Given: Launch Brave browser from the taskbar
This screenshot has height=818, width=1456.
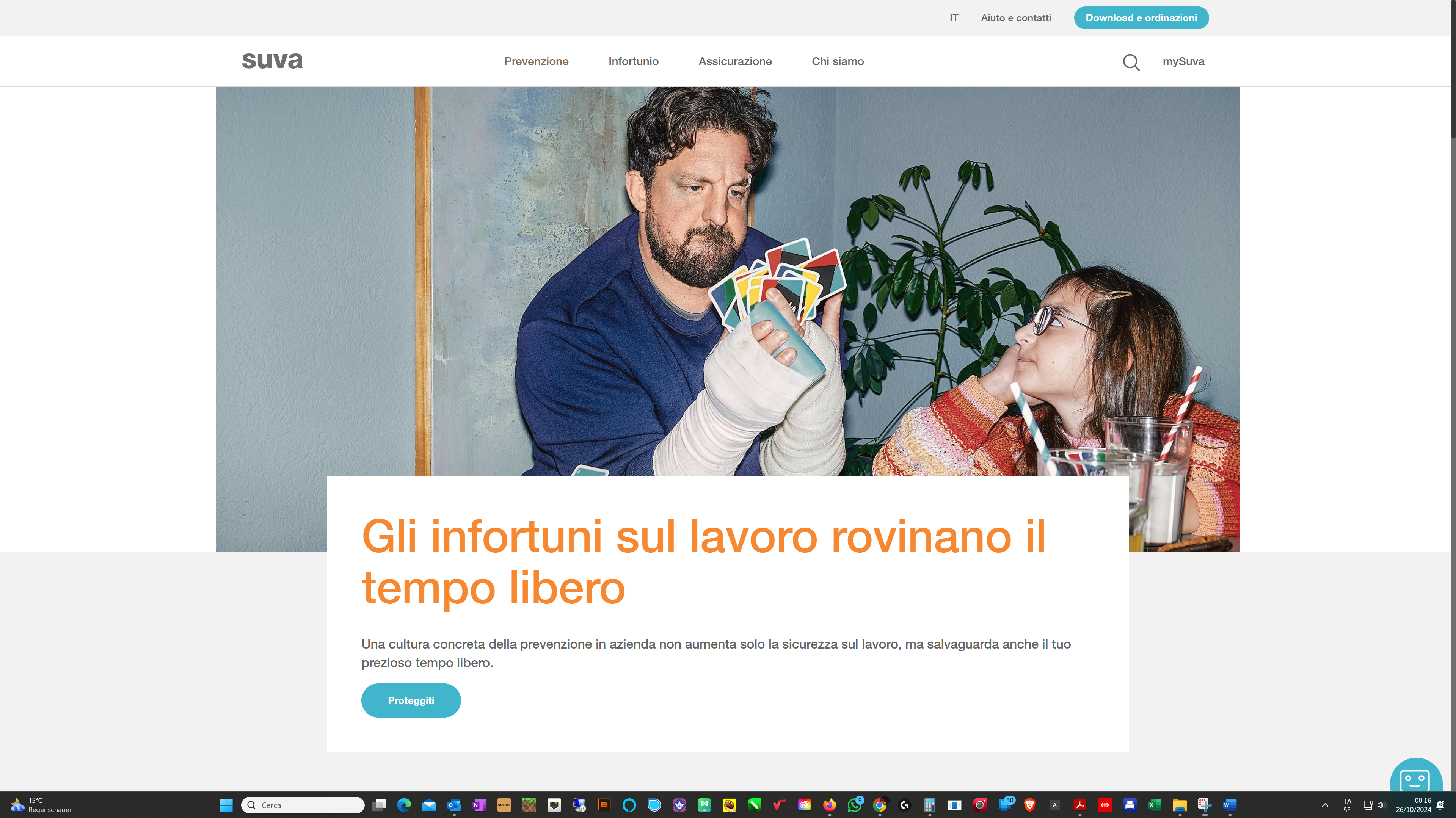Looking at the screenshot, I should point(1031,805).
